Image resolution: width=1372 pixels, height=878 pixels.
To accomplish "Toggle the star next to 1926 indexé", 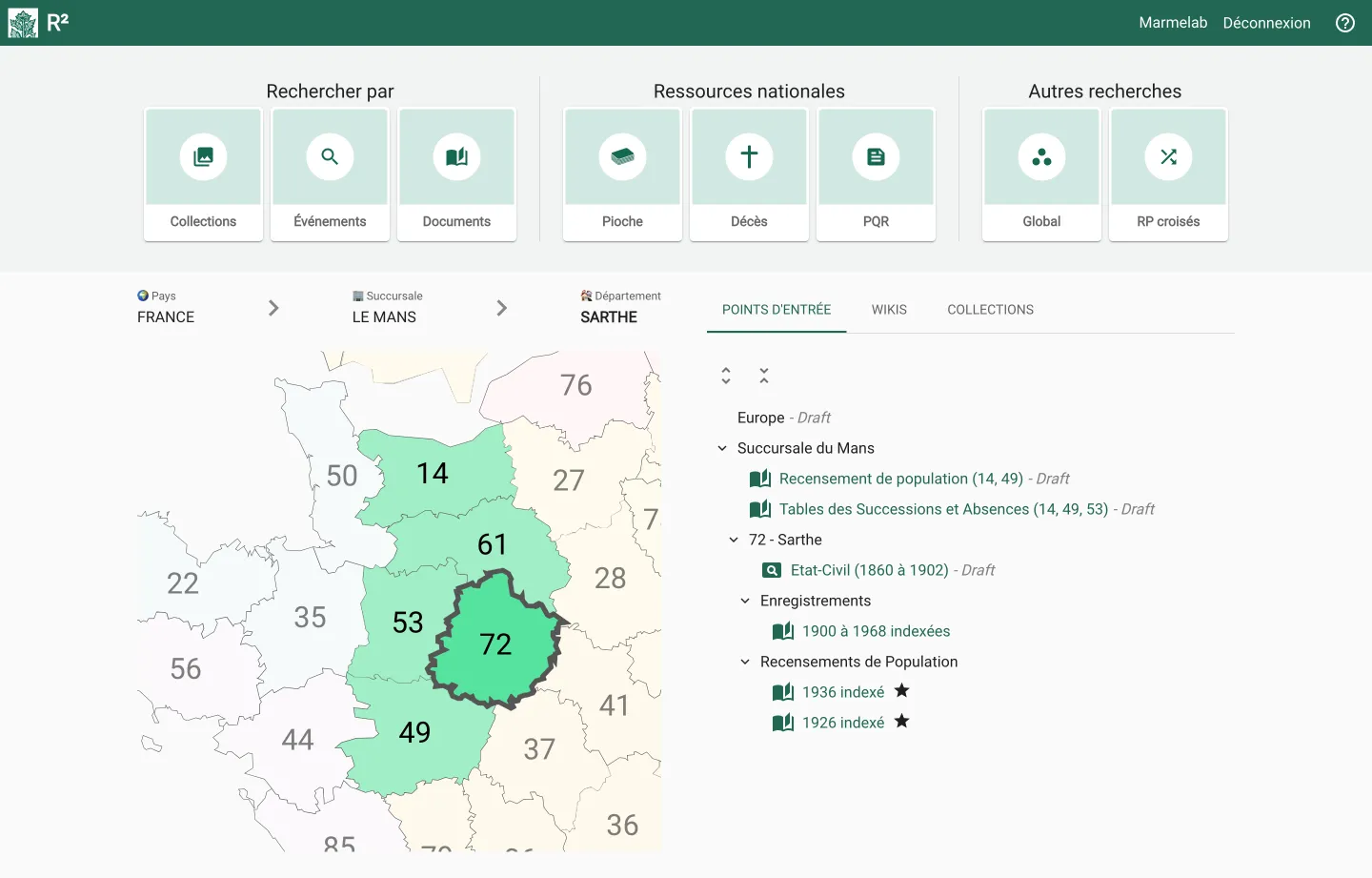I will pyautogui.click(x=901, y=722).
